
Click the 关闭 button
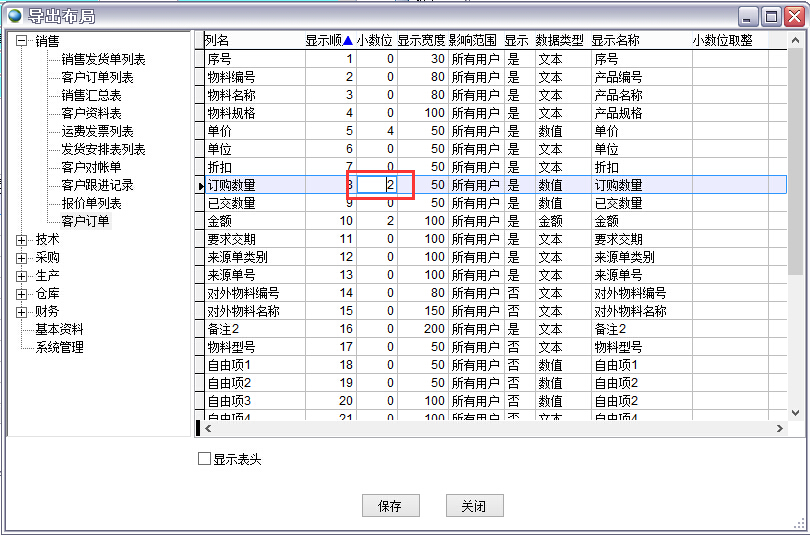pyautogui.click(x=474, y=506)
